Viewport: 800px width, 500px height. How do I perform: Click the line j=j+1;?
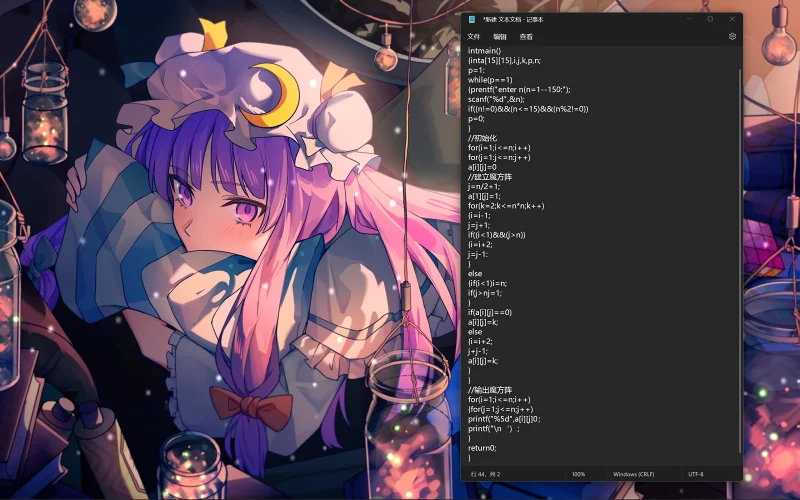pos(479,225)
